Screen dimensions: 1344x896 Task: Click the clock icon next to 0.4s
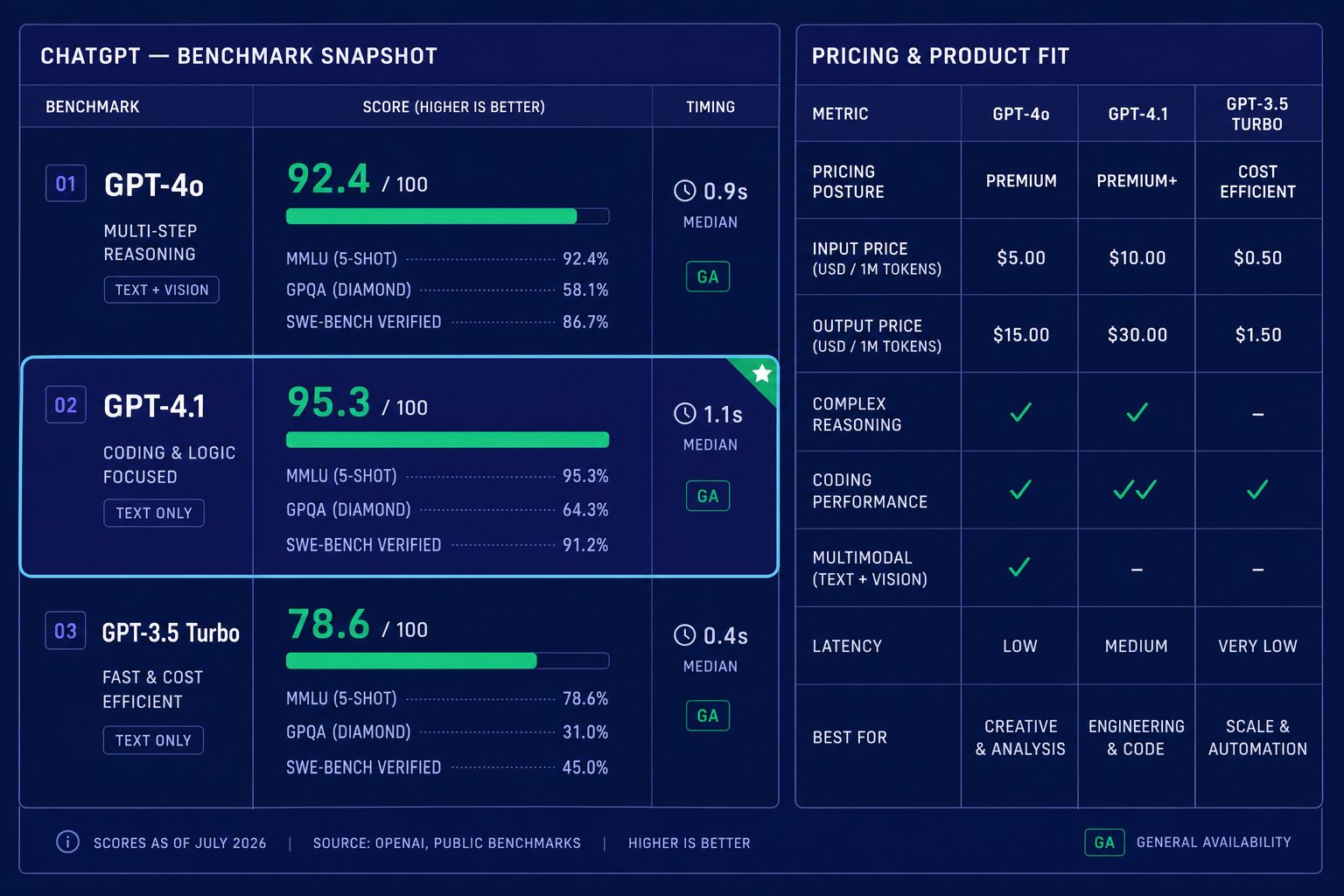(685, 635)
